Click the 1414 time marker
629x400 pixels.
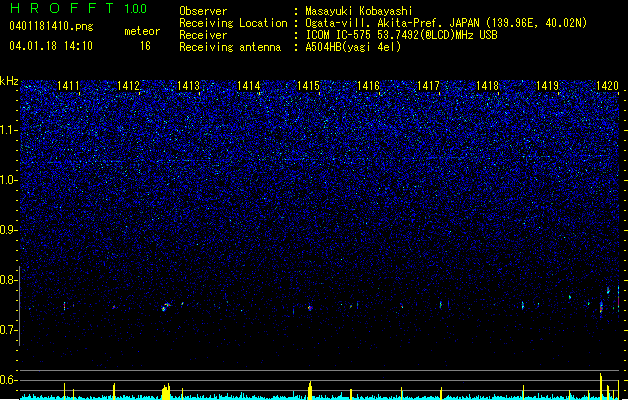click(248, 86)
